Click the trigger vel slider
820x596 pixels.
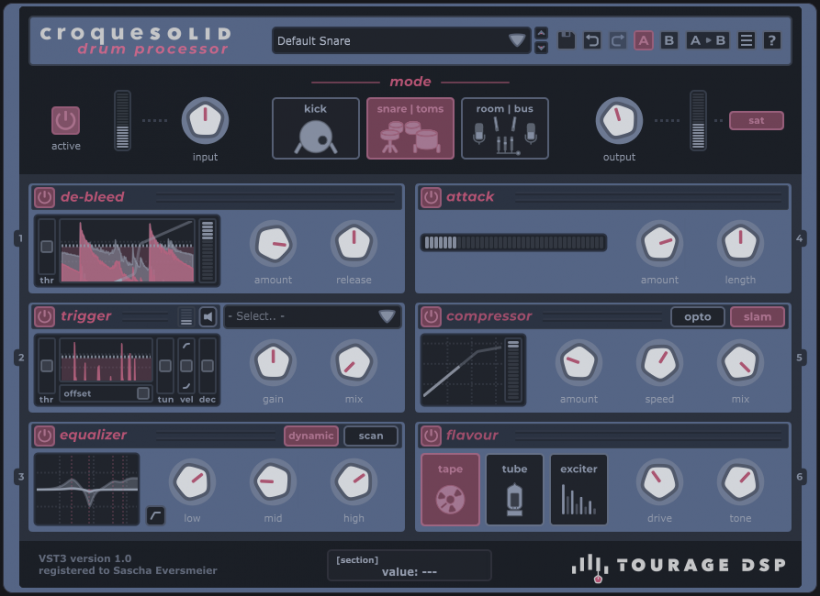(186, 366)
